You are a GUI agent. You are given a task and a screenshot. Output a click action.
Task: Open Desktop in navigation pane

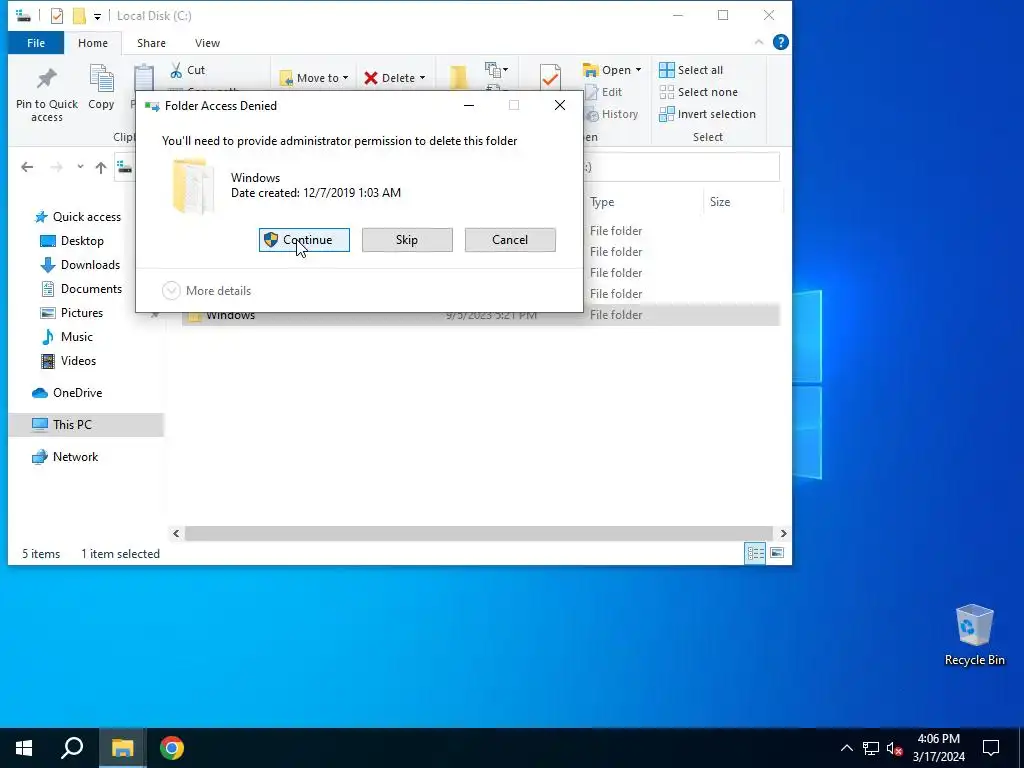(72, 241)
